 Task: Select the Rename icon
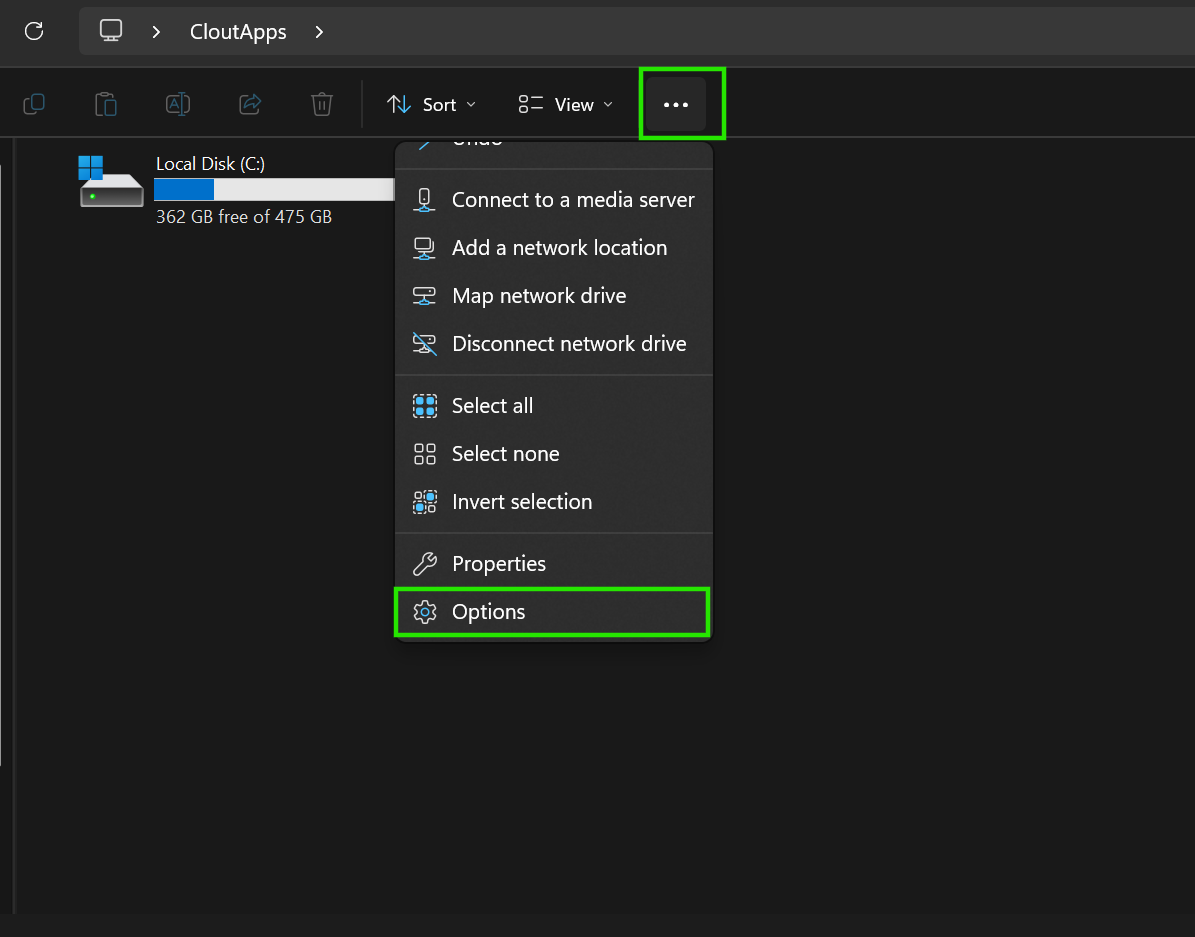pos(178,103)
